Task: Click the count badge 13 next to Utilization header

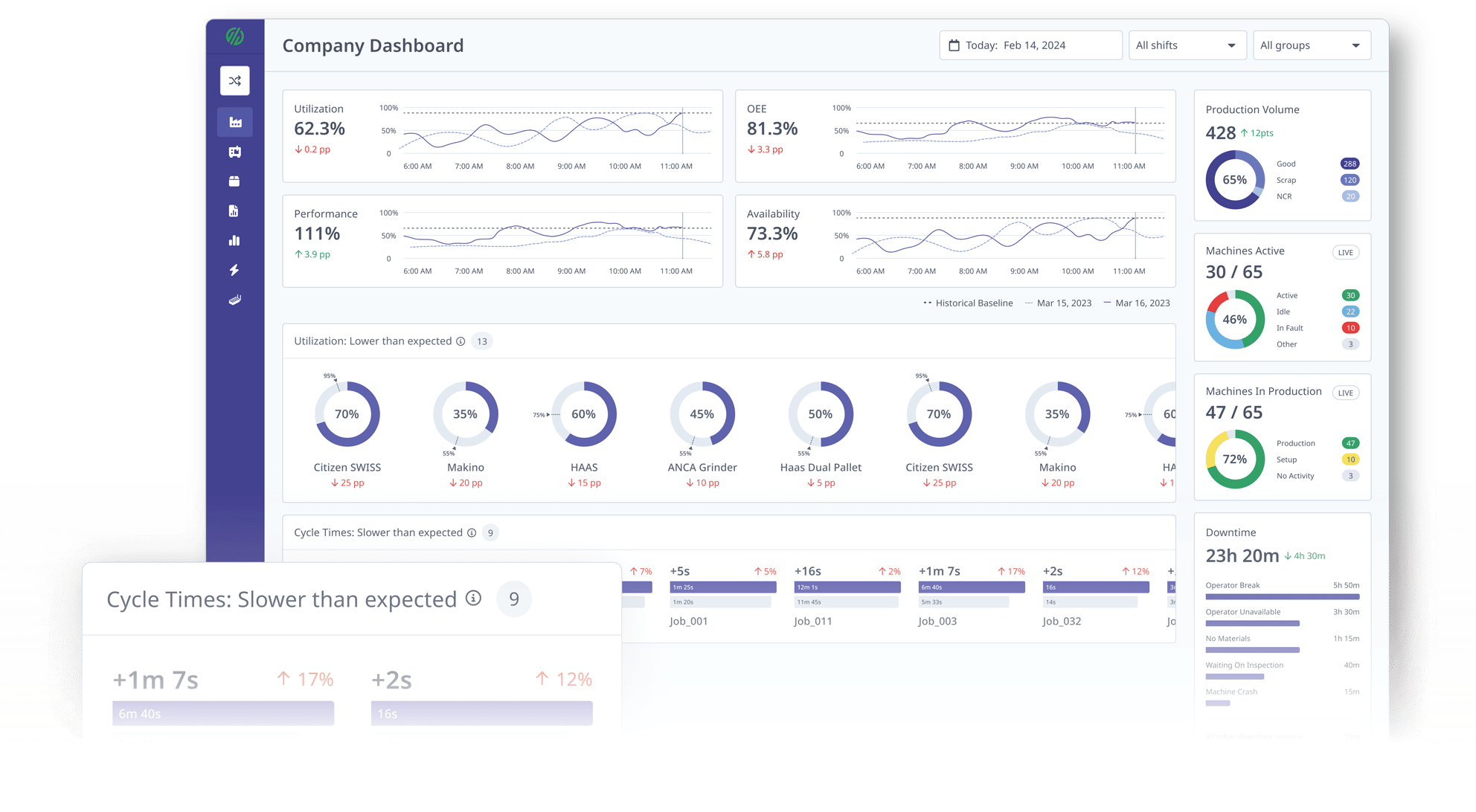Action: [x=482, y=341]
